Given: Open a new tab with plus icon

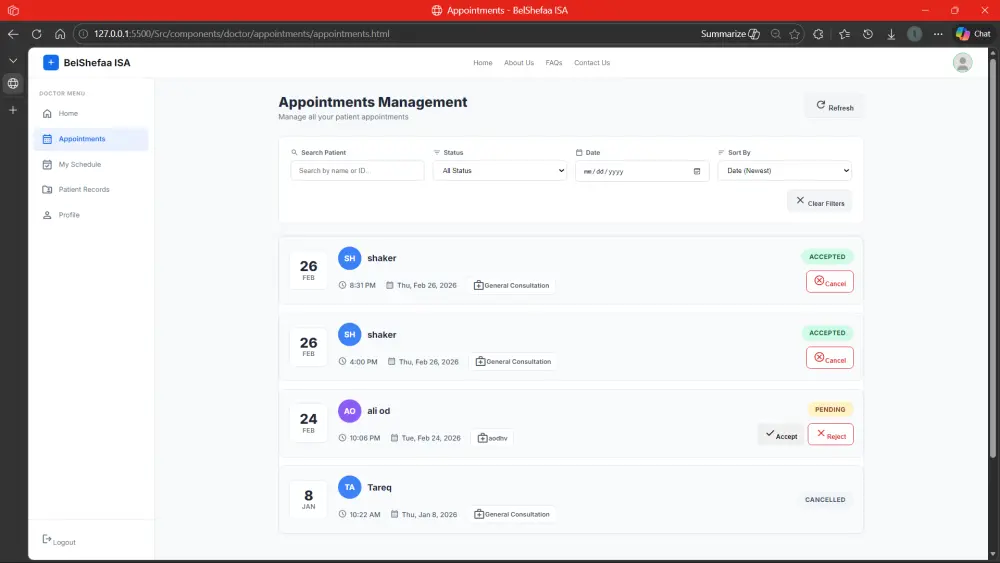Looking at the screenshot, I should 13,110.
